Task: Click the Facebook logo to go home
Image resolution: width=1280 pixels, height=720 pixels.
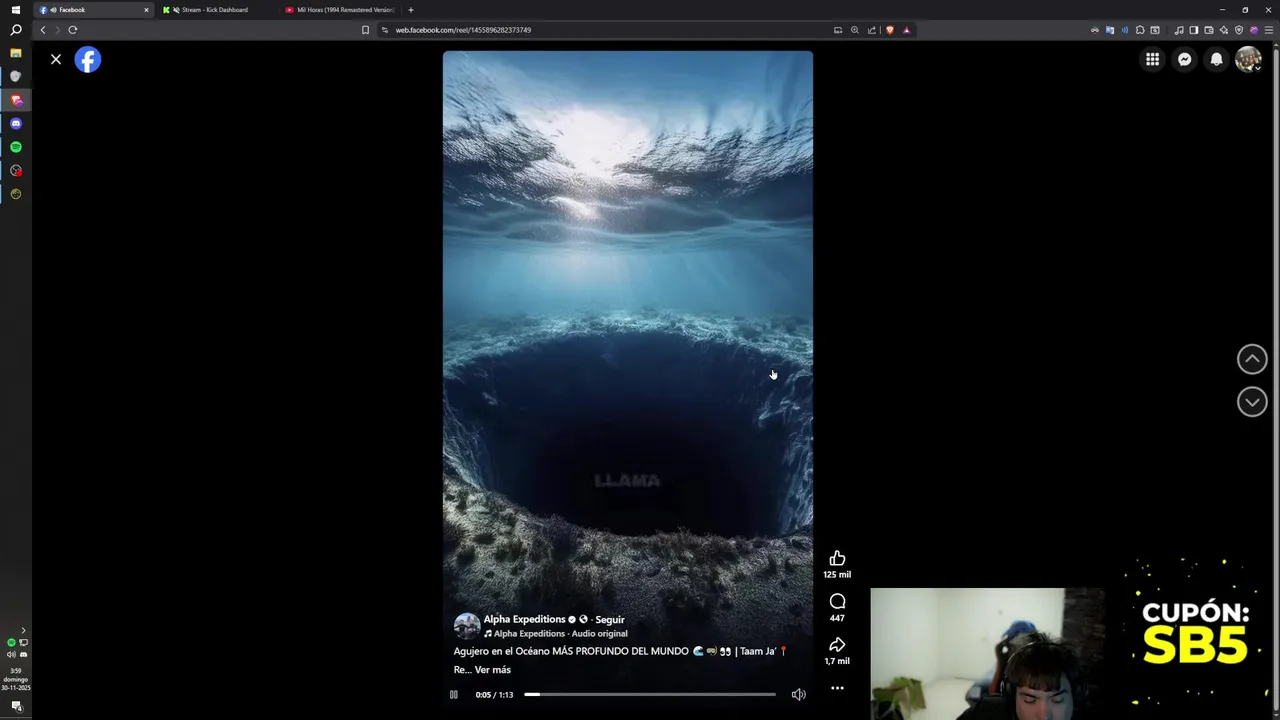Action: (x=88, y=60)
